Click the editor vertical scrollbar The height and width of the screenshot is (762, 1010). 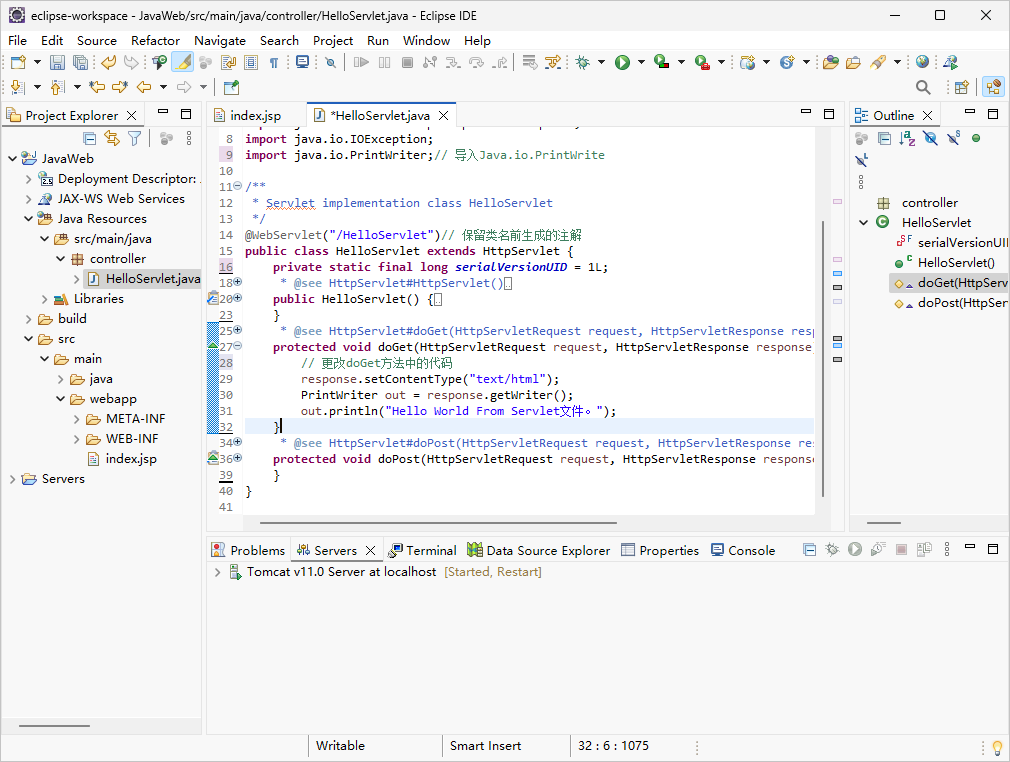823,359
